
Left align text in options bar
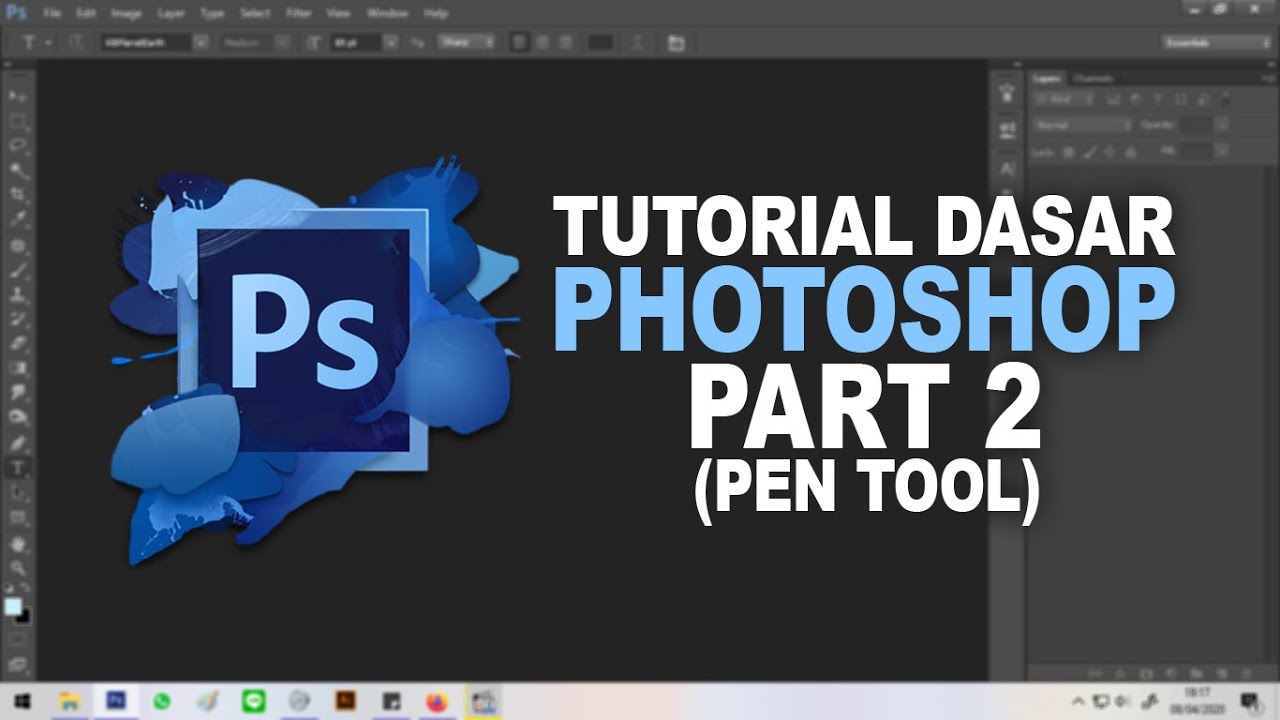520,43
